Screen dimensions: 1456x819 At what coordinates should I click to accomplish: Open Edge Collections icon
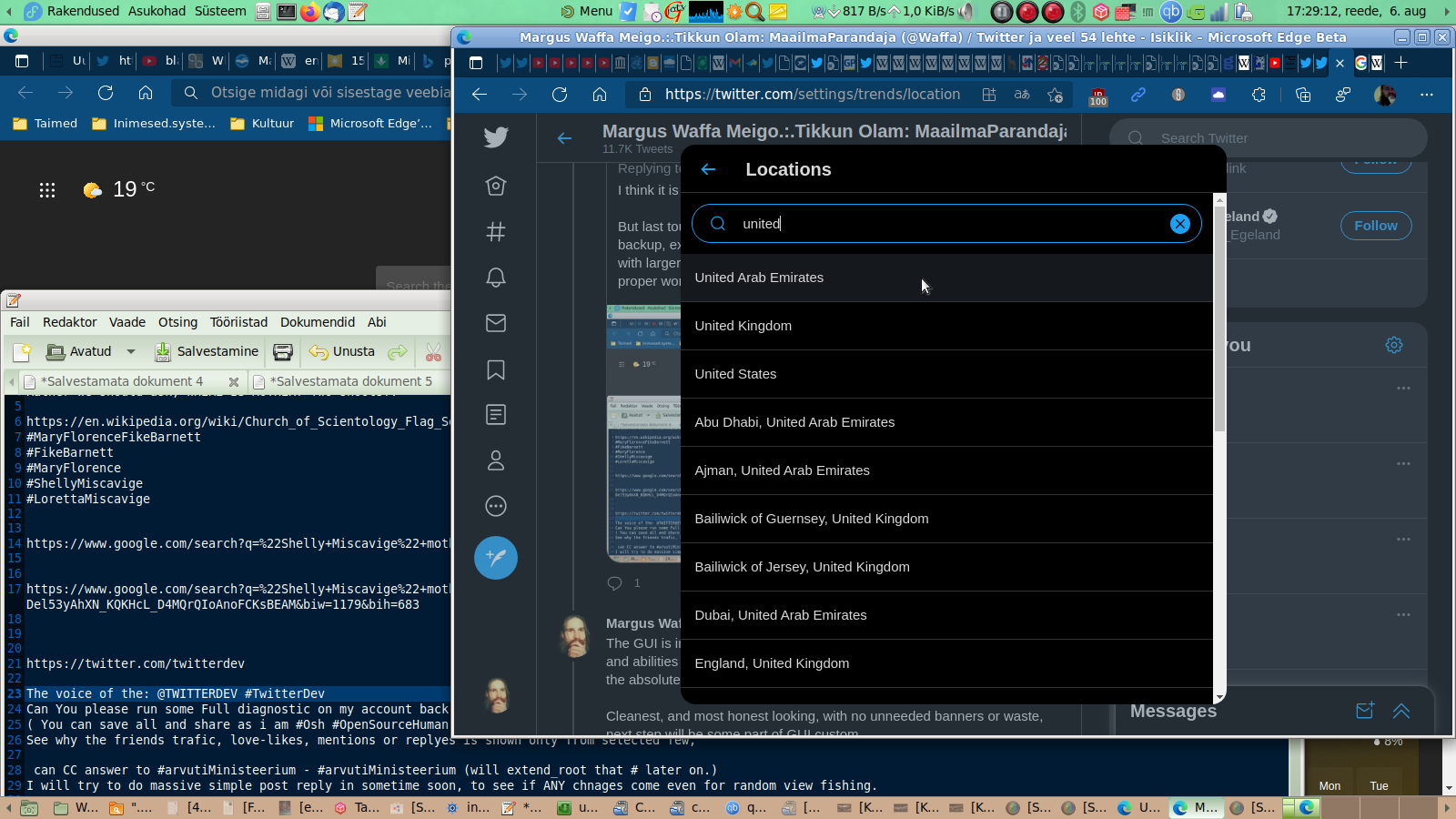coord(1303,95)
